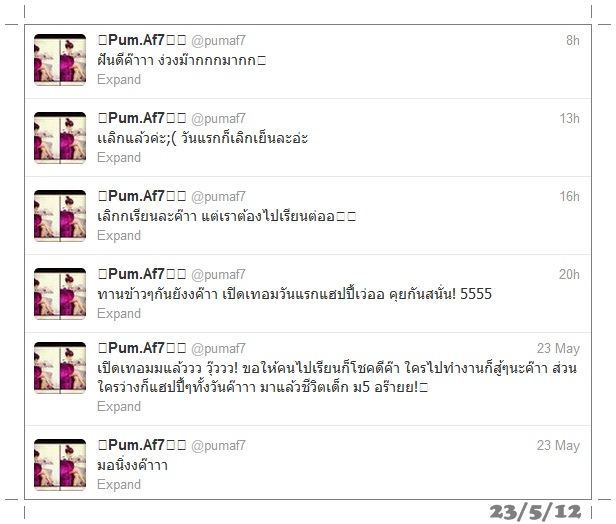
Task: Expand the tweet posted 13h ago
Action: click(x=119, y=158)
